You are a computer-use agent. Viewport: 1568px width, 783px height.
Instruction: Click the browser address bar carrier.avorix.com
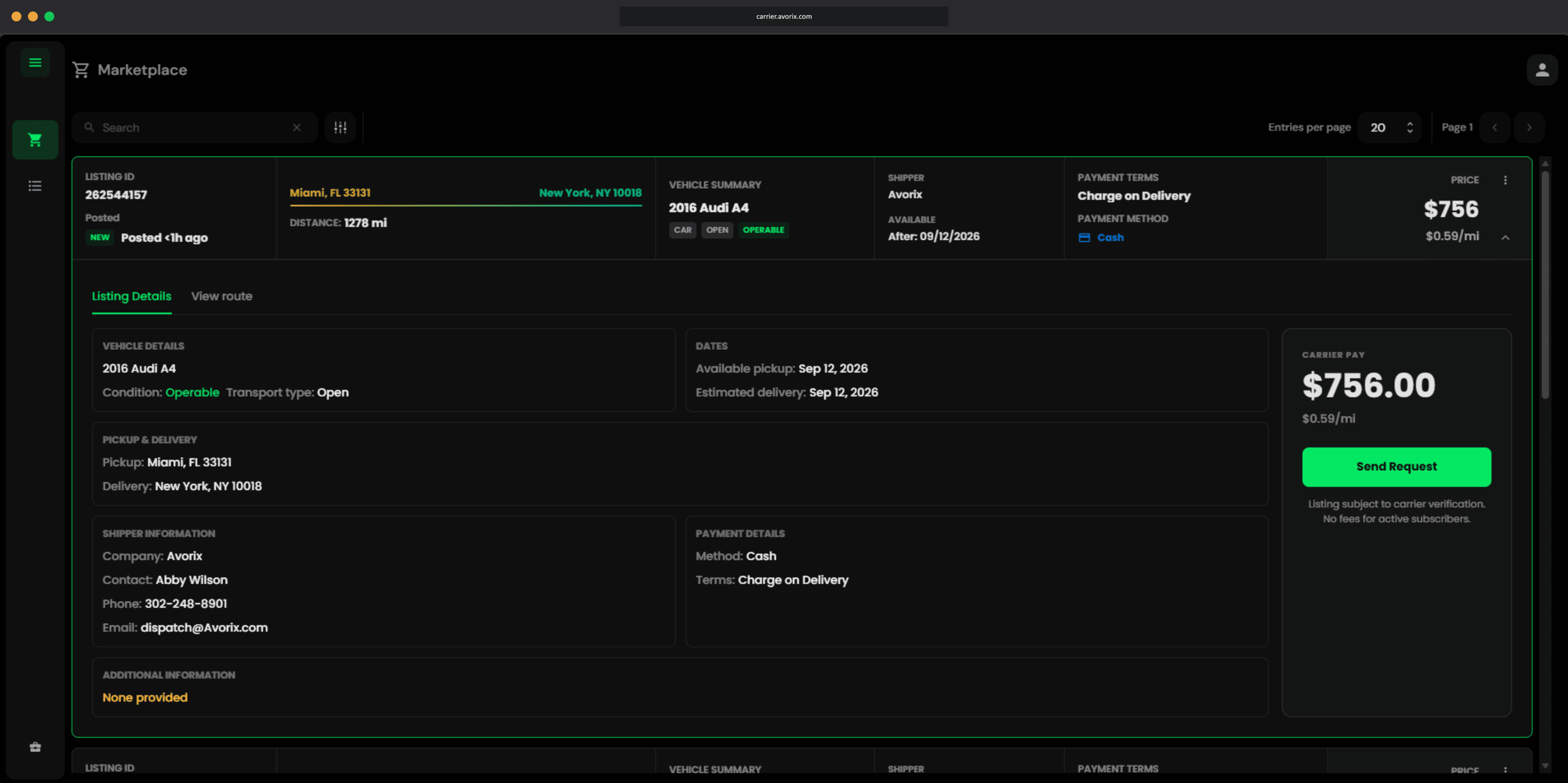(x=784, y=16)
